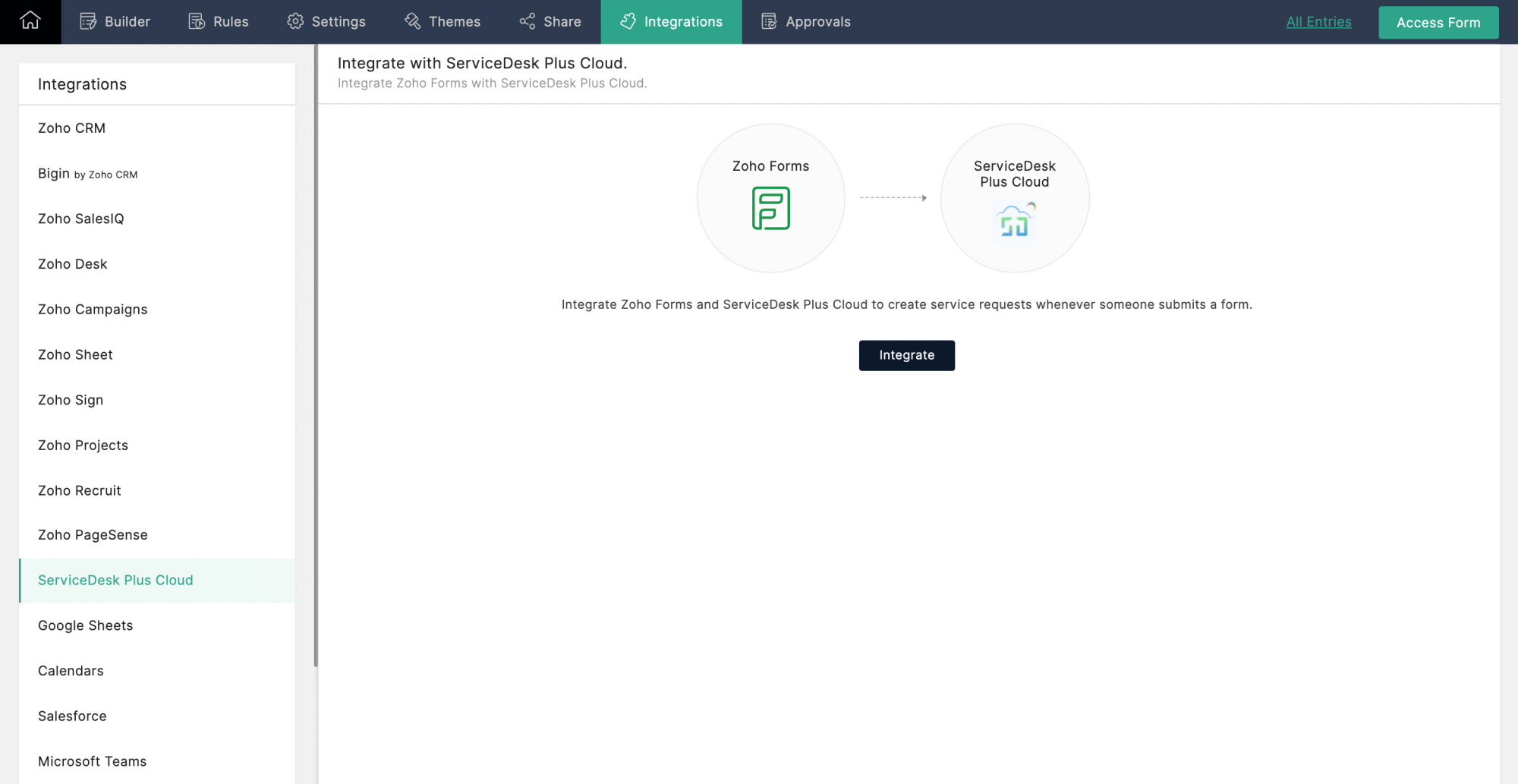Open Zoho Projects integration
The image size is (1518, 784).
(x=157, y=446)
